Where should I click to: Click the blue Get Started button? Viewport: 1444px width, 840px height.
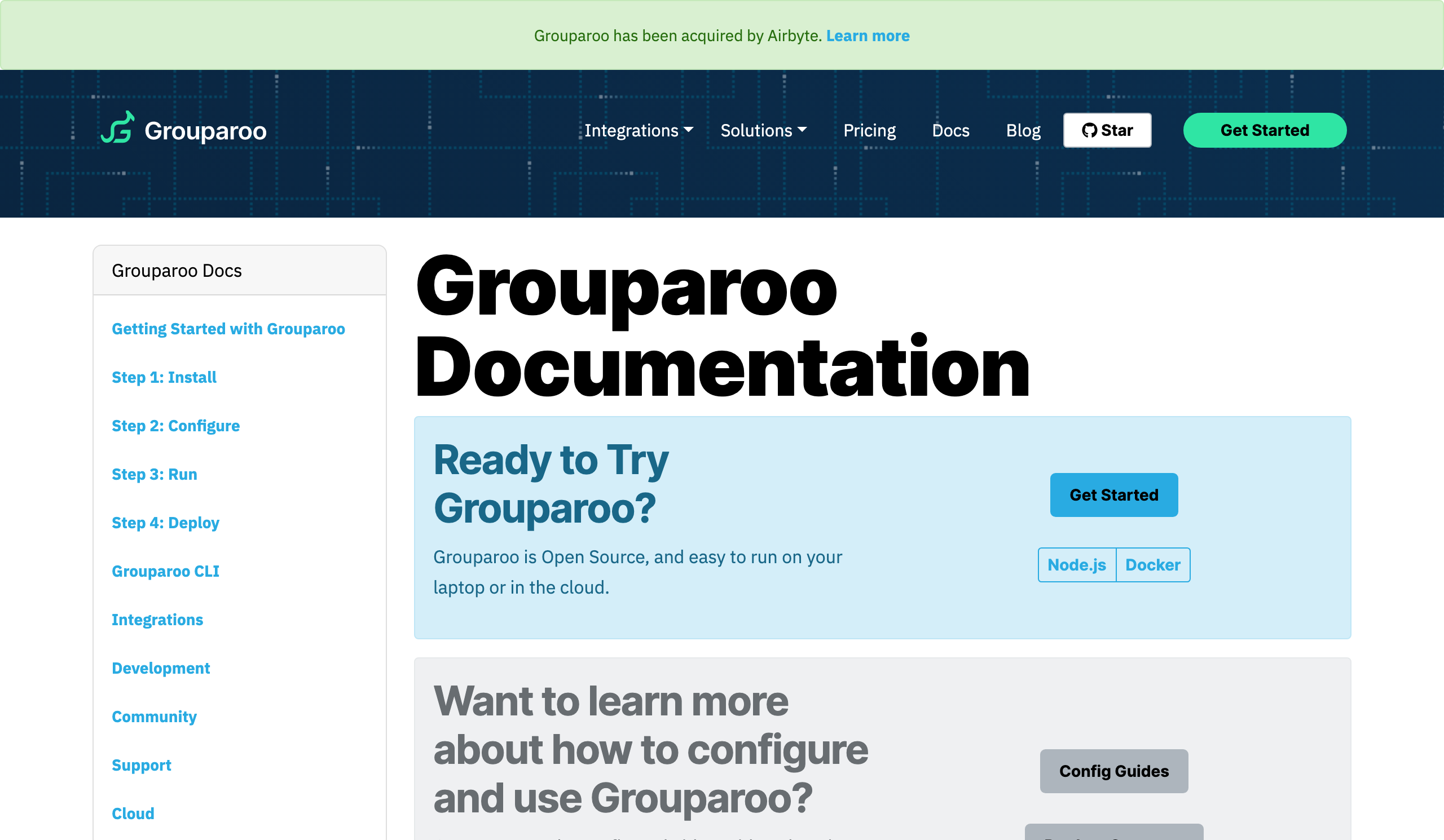1114,495
